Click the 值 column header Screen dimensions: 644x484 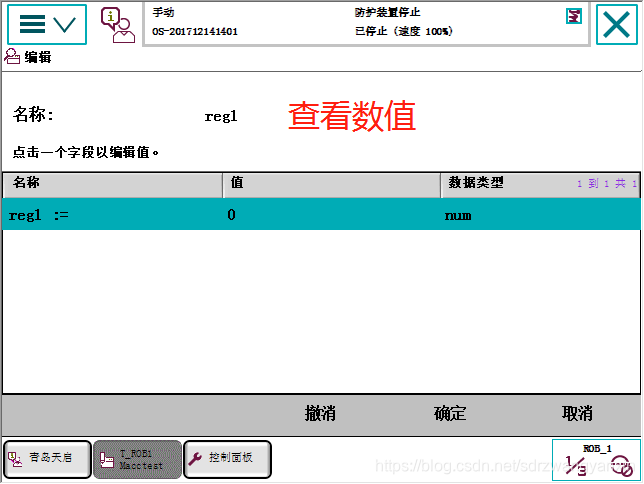(x=331, y=185)
